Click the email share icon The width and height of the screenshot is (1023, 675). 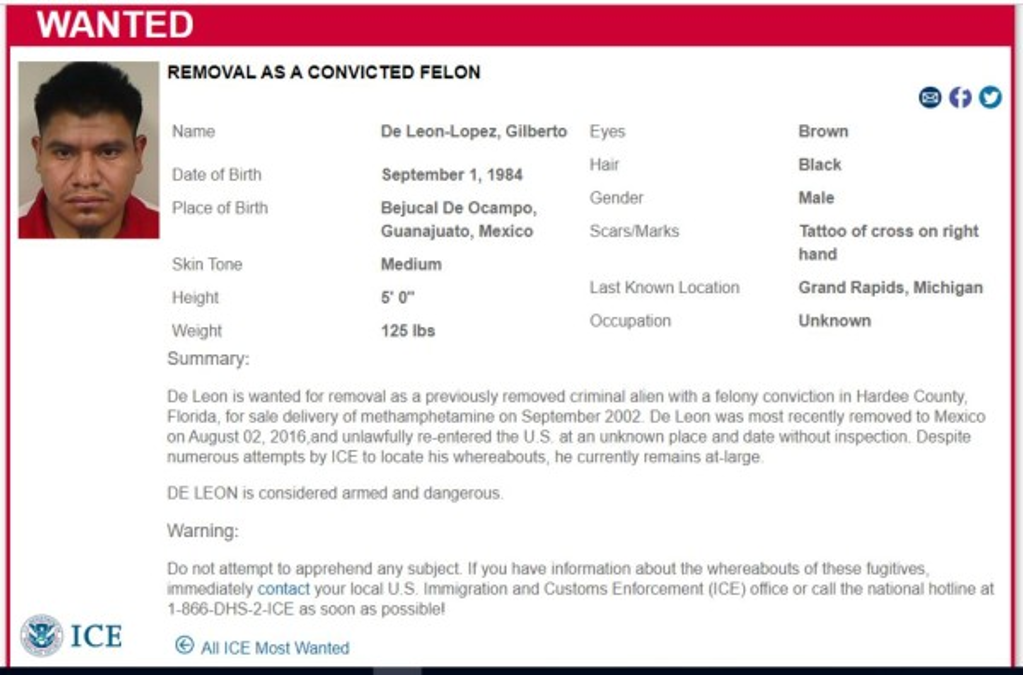point(930,97)
